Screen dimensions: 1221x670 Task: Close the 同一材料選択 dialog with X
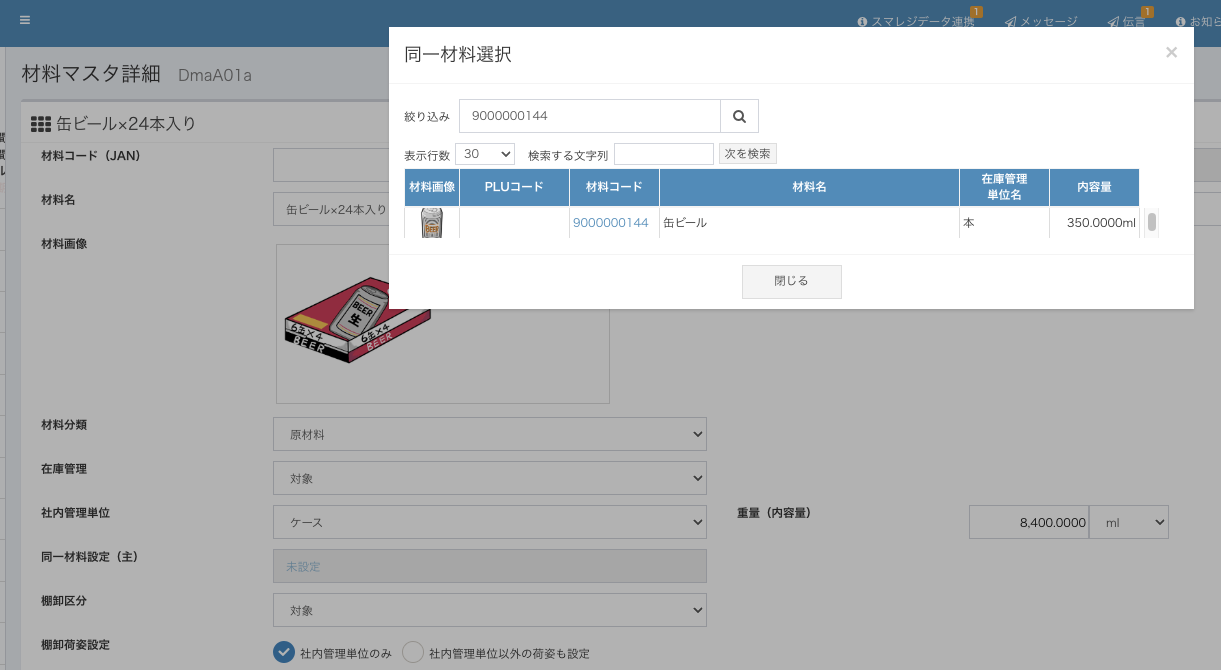[x=1171, y=53]
